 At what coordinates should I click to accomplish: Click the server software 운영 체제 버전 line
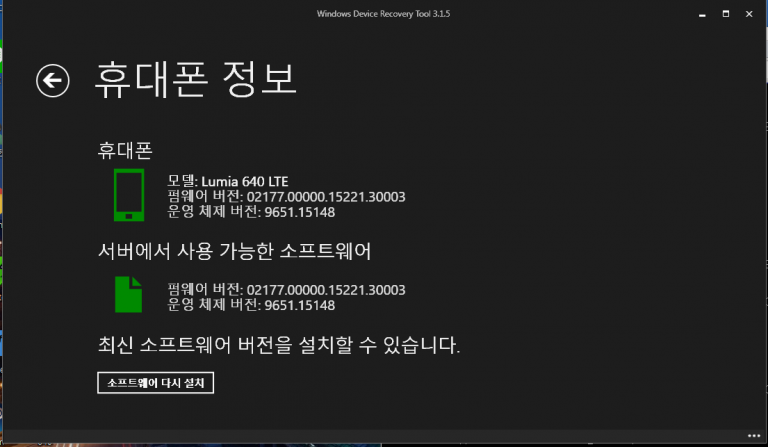[x=251, y=305]
